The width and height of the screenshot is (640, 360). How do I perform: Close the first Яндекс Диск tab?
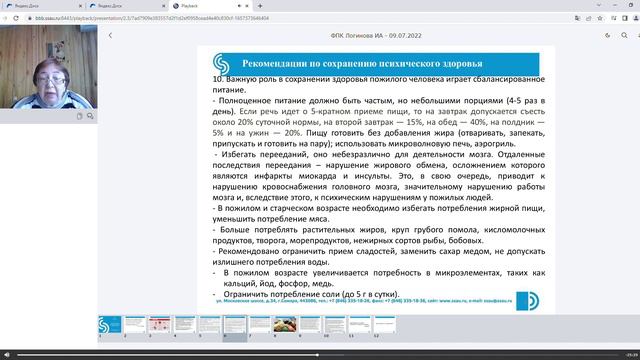80,6
